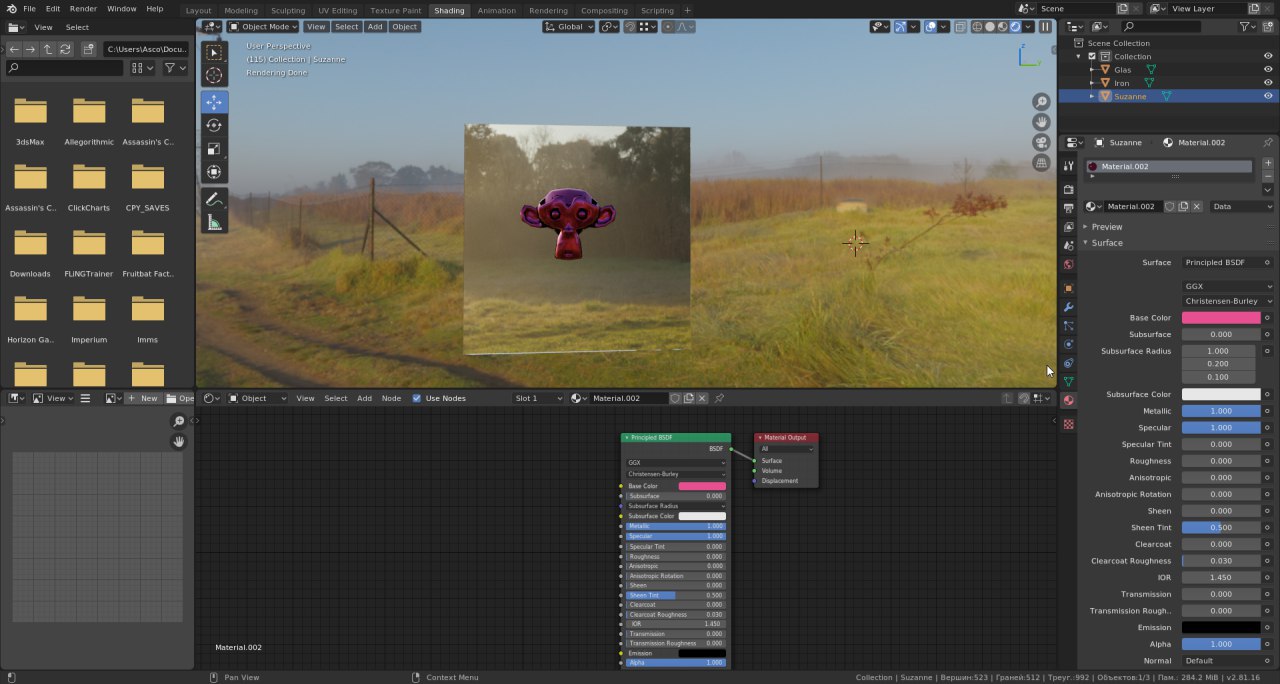Image resolution: width=1280 pixels, height=684 pixels.
Task: Switch to solid viewport shading
Action: coord(991,26)
